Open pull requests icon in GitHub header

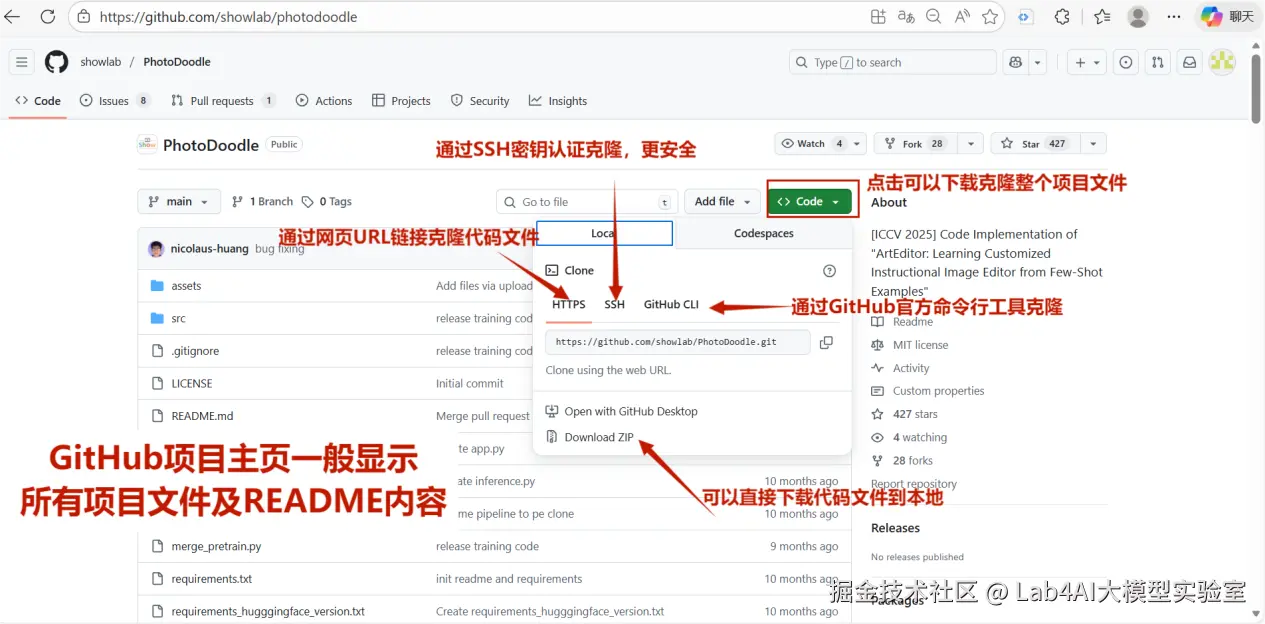(x=1157, y=62)
